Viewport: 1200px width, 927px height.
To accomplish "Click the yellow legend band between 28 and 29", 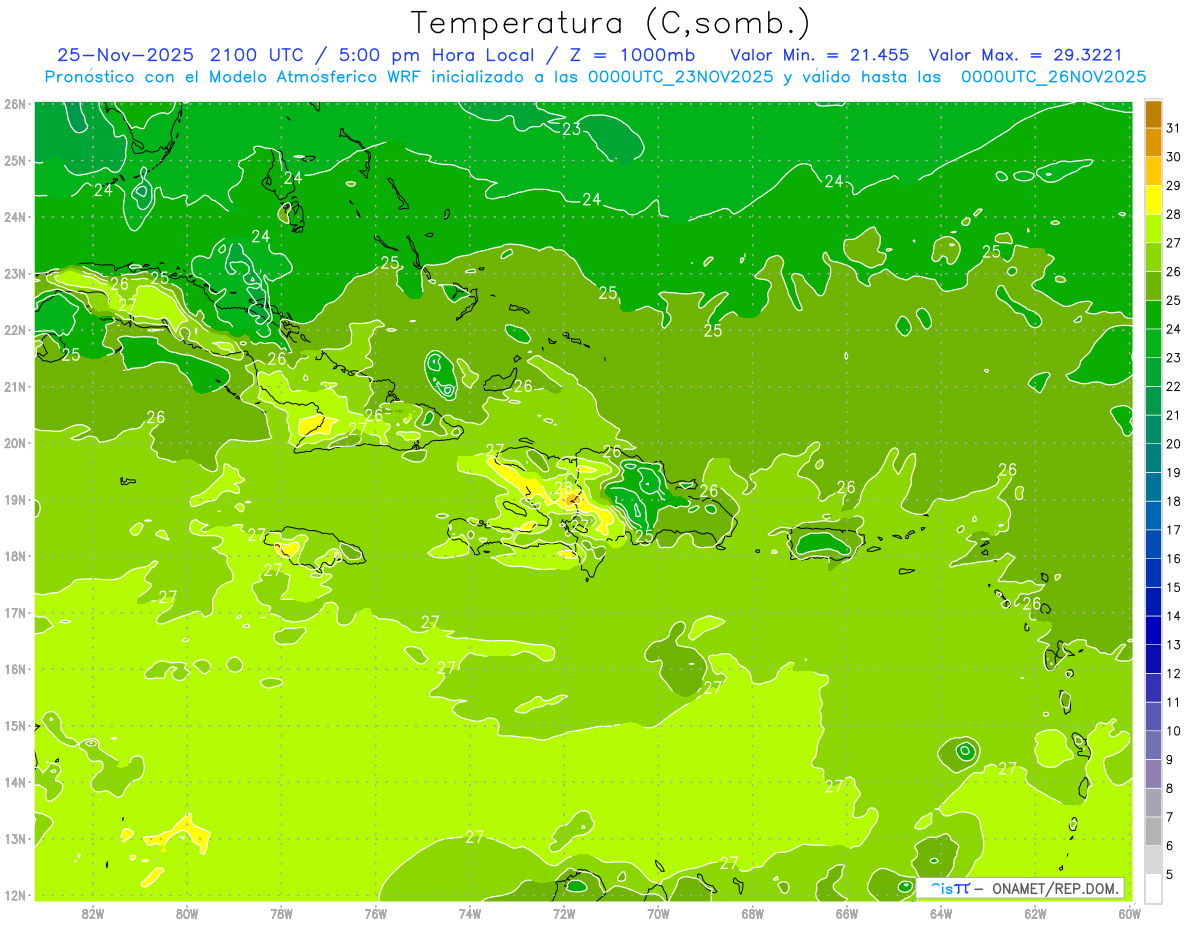I will pos(1153,200).
